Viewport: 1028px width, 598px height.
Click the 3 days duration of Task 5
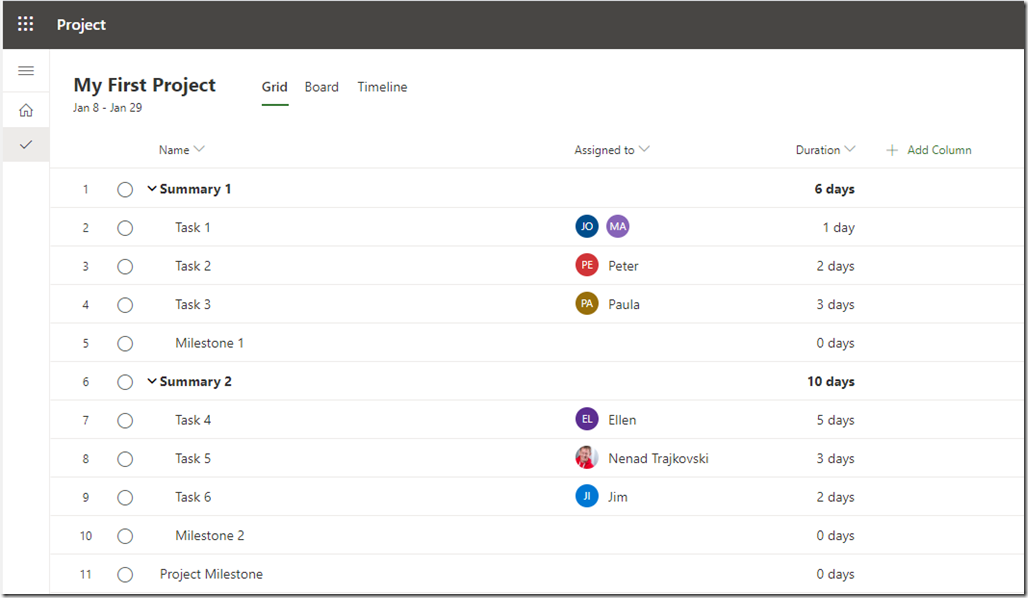coord(835,458)
